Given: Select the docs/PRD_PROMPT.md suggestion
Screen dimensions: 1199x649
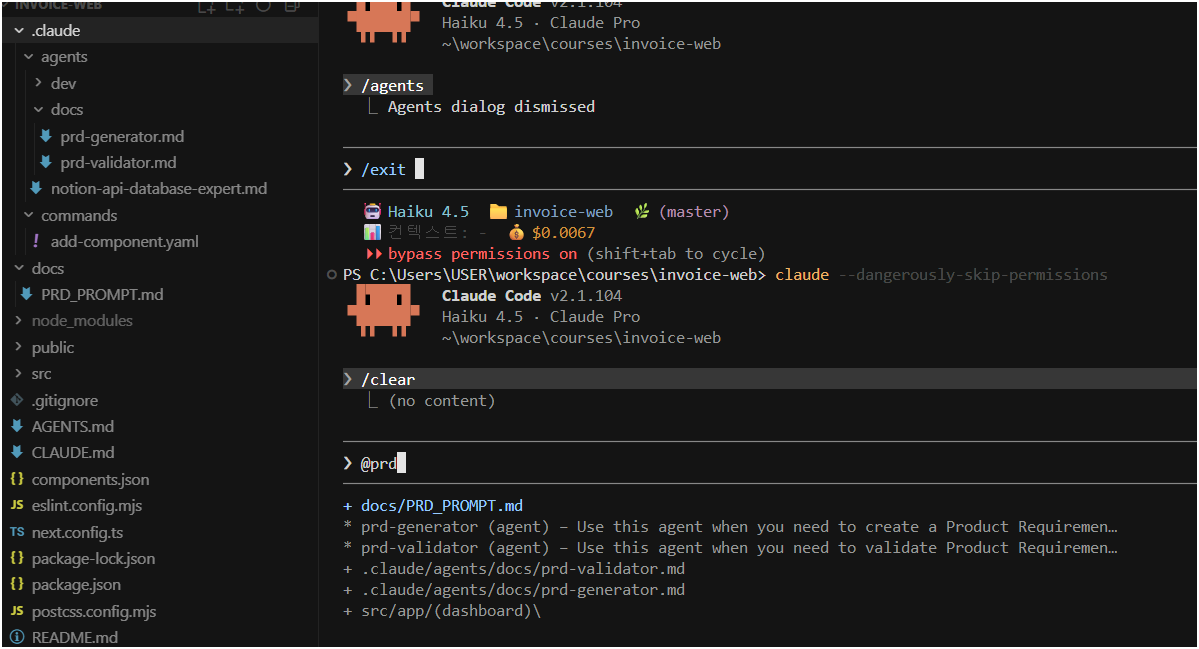Looking at the screenshot, I should click(434, 505).
